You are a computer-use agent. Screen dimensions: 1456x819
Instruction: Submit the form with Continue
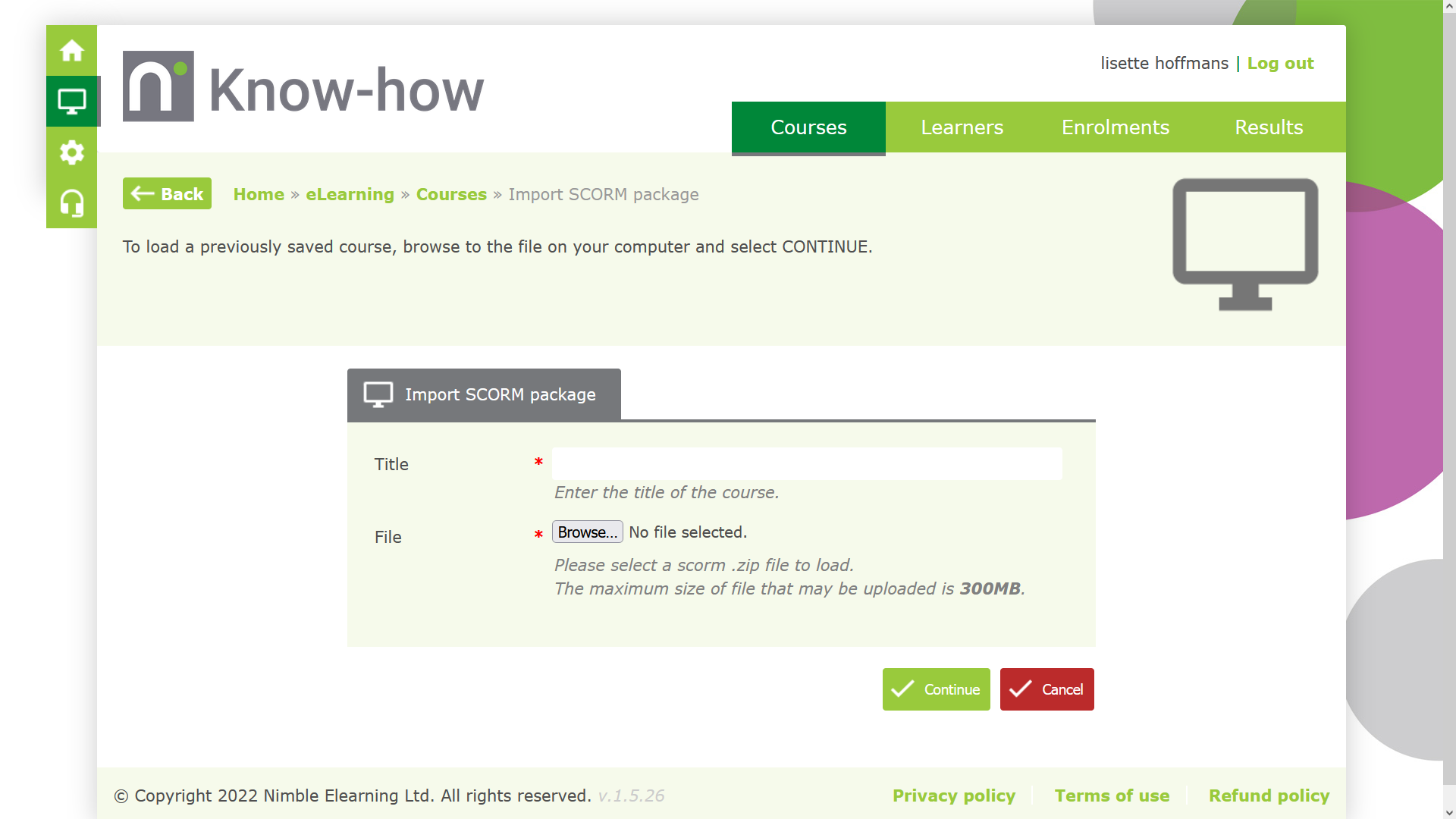(x=937, y=689)
